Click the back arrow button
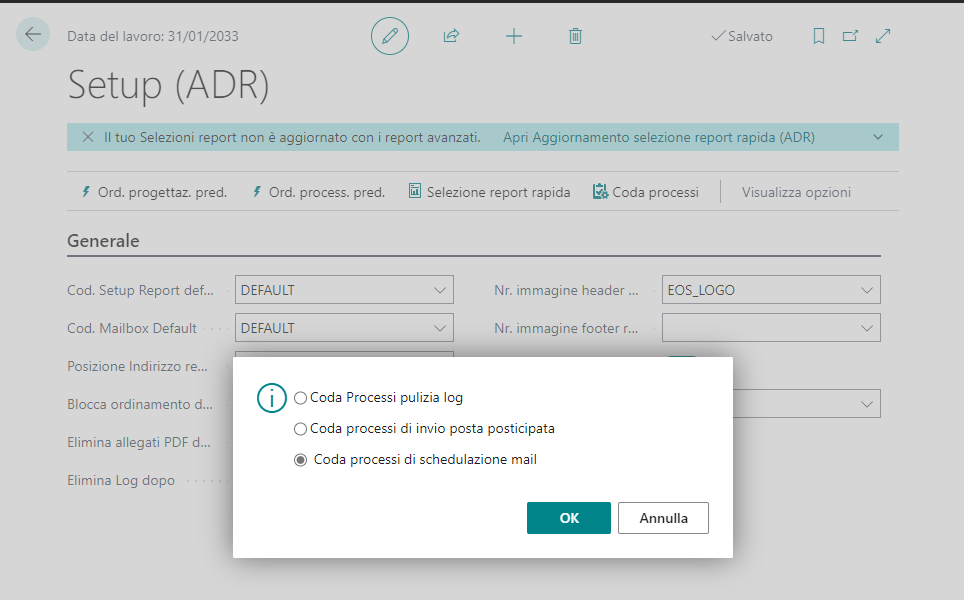 [33, 35]
